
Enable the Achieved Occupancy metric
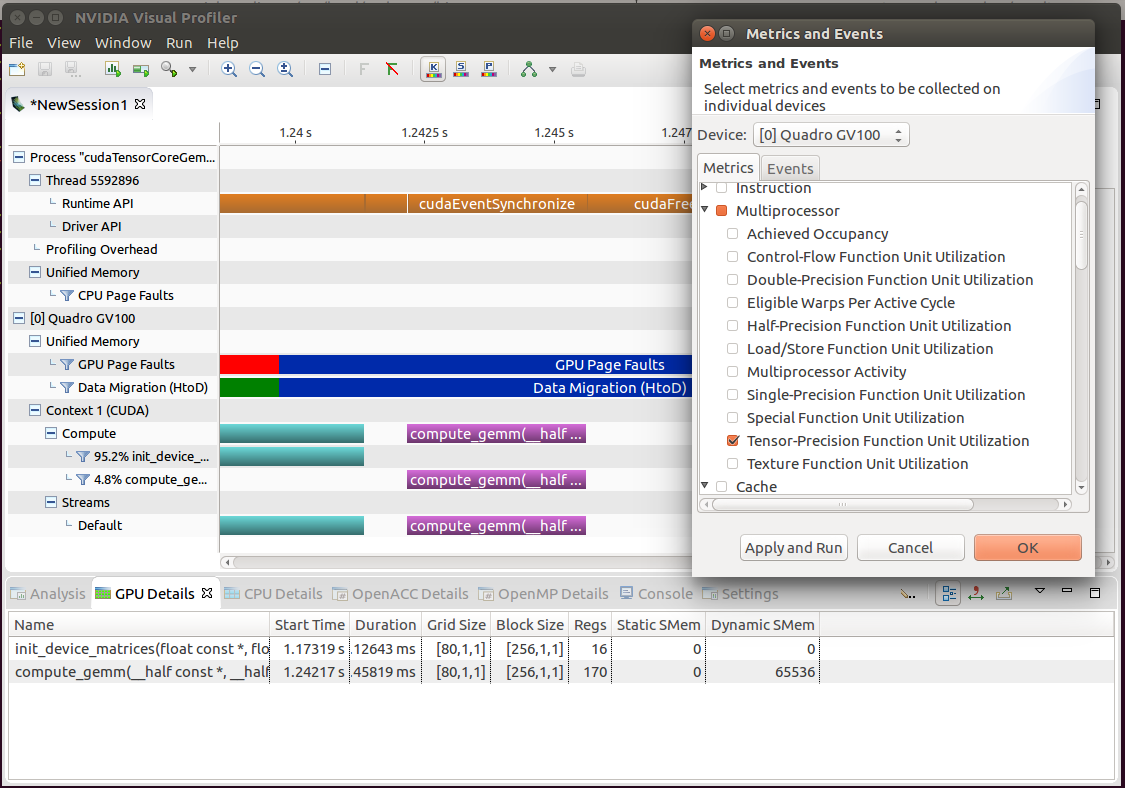732,233
